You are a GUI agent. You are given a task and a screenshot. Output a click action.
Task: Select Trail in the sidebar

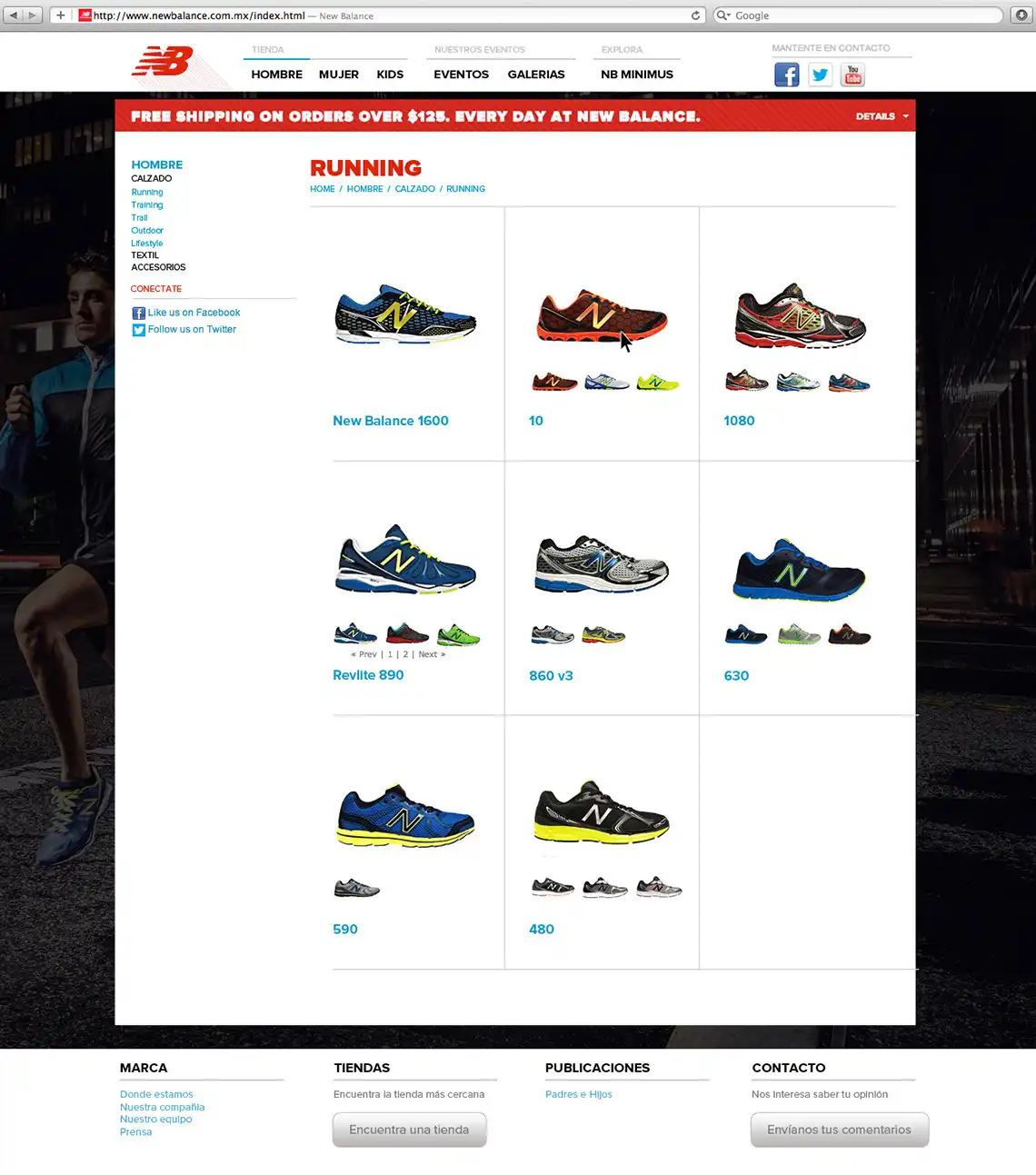click(139, 218)
